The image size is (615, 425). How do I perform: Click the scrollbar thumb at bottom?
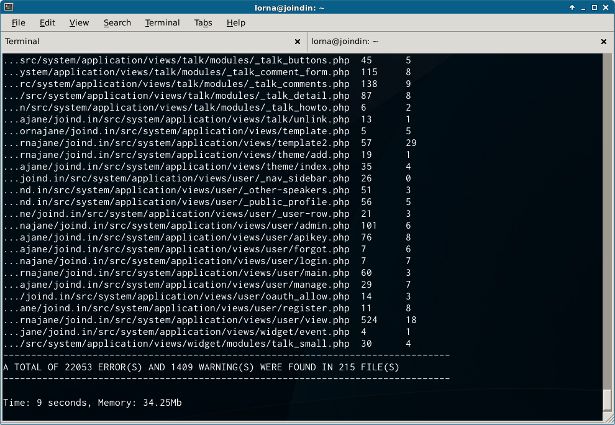[607, 400]
